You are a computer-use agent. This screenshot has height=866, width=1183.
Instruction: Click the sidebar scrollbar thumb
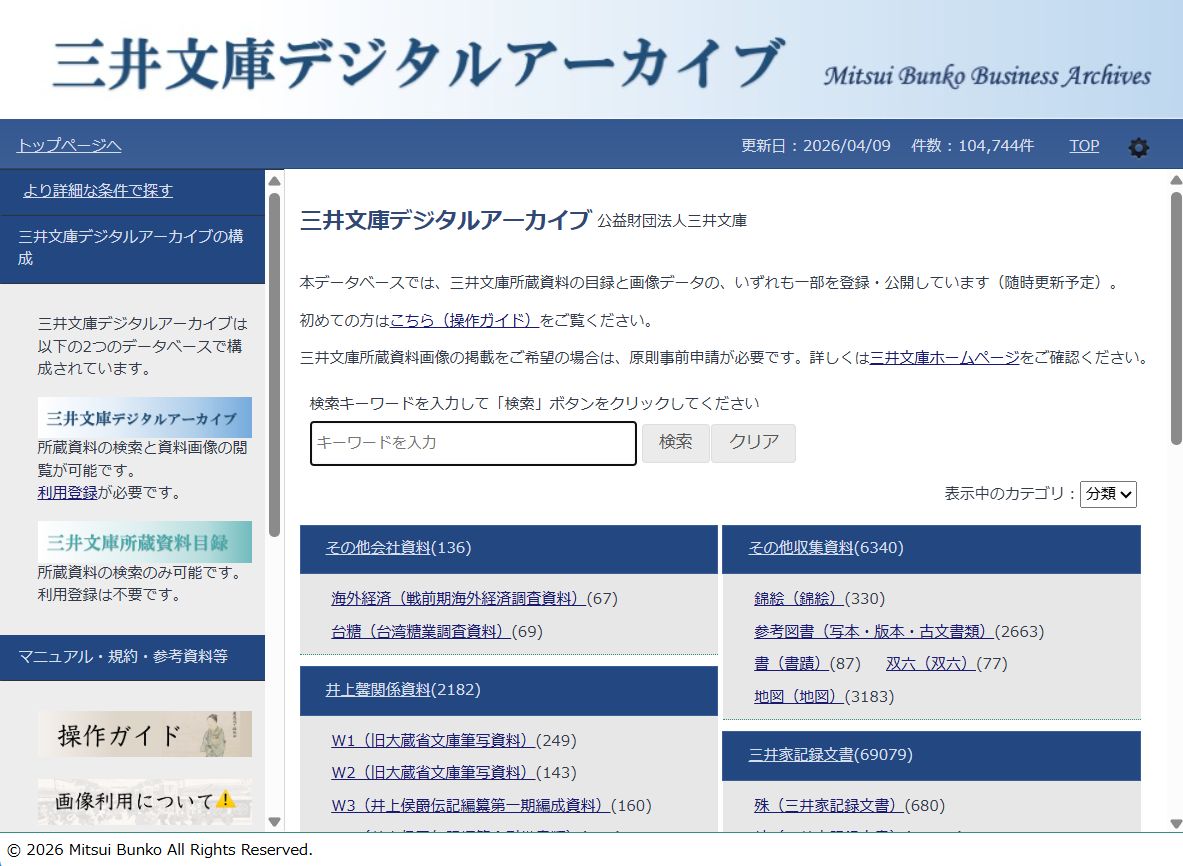(x=275, y=365)
